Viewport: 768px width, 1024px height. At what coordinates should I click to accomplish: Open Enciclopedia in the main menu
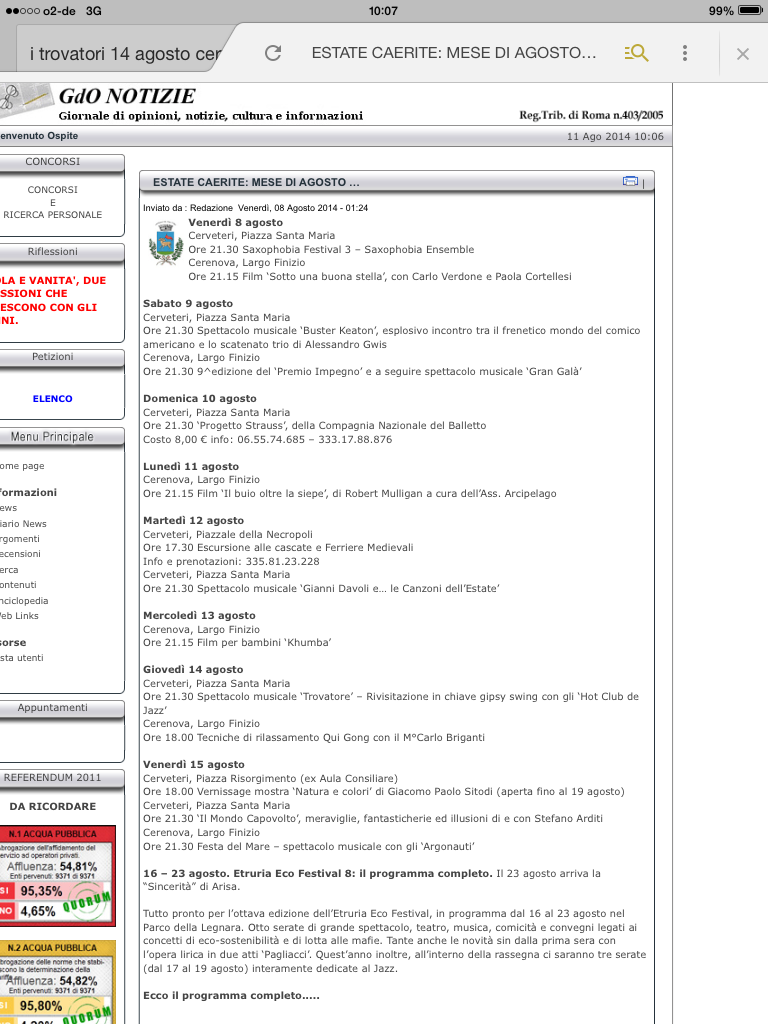[24, 601]
